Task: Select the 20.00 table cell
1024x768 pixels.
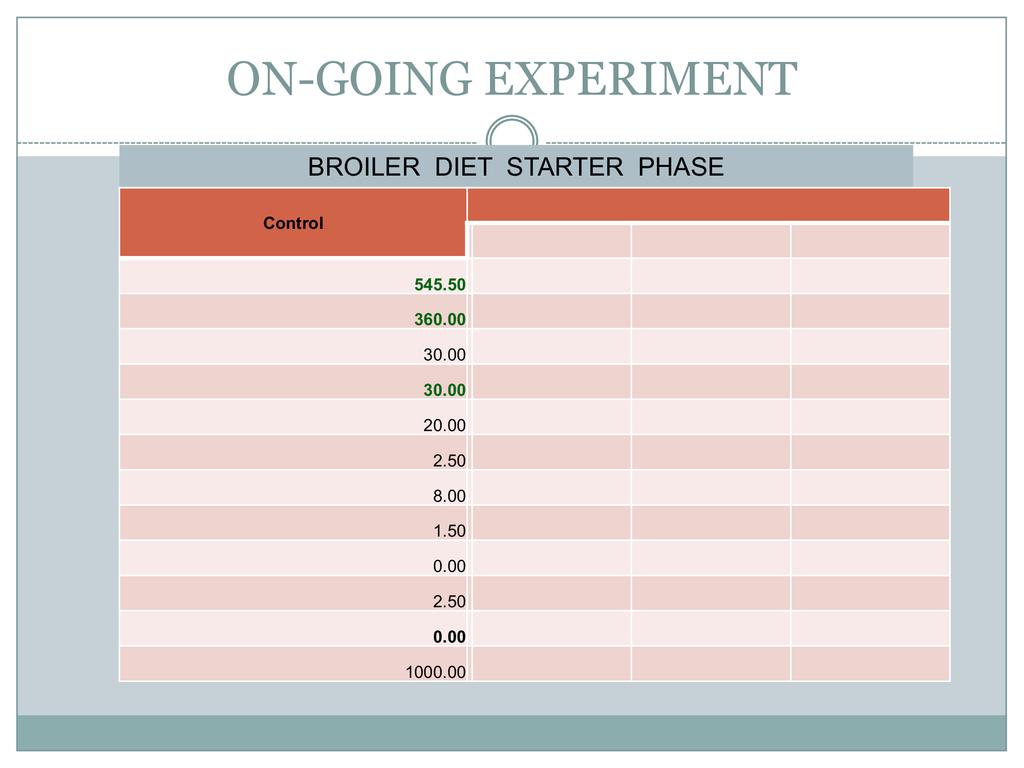Action: click(x=444, y=425)
